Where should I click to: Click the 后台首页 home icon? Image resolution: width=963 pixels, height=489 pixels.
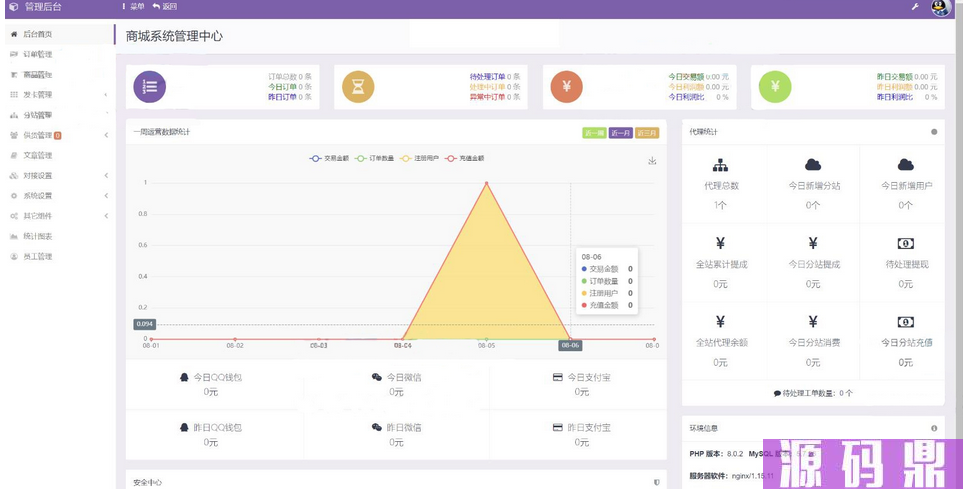[x=14, y=34]
